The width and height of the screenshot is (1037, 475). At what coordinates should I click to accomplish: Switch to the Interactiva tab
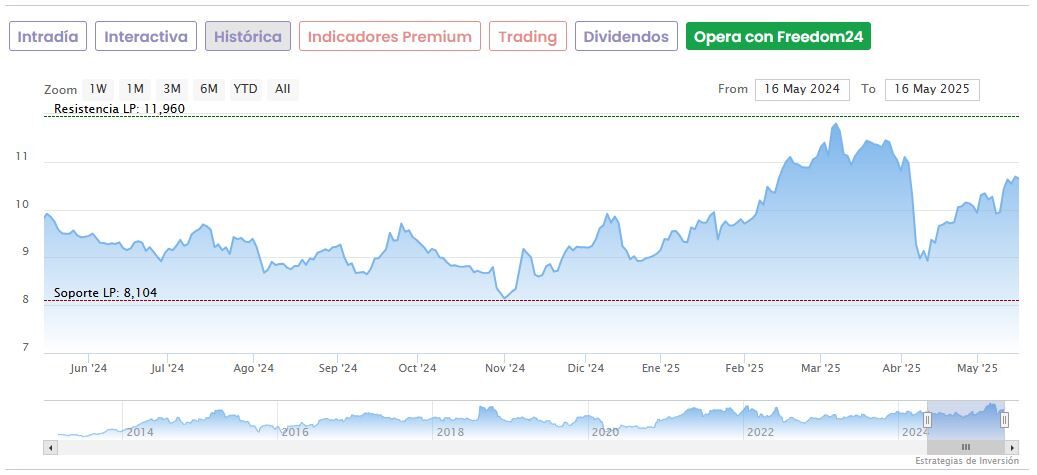(x=146, y=37)
